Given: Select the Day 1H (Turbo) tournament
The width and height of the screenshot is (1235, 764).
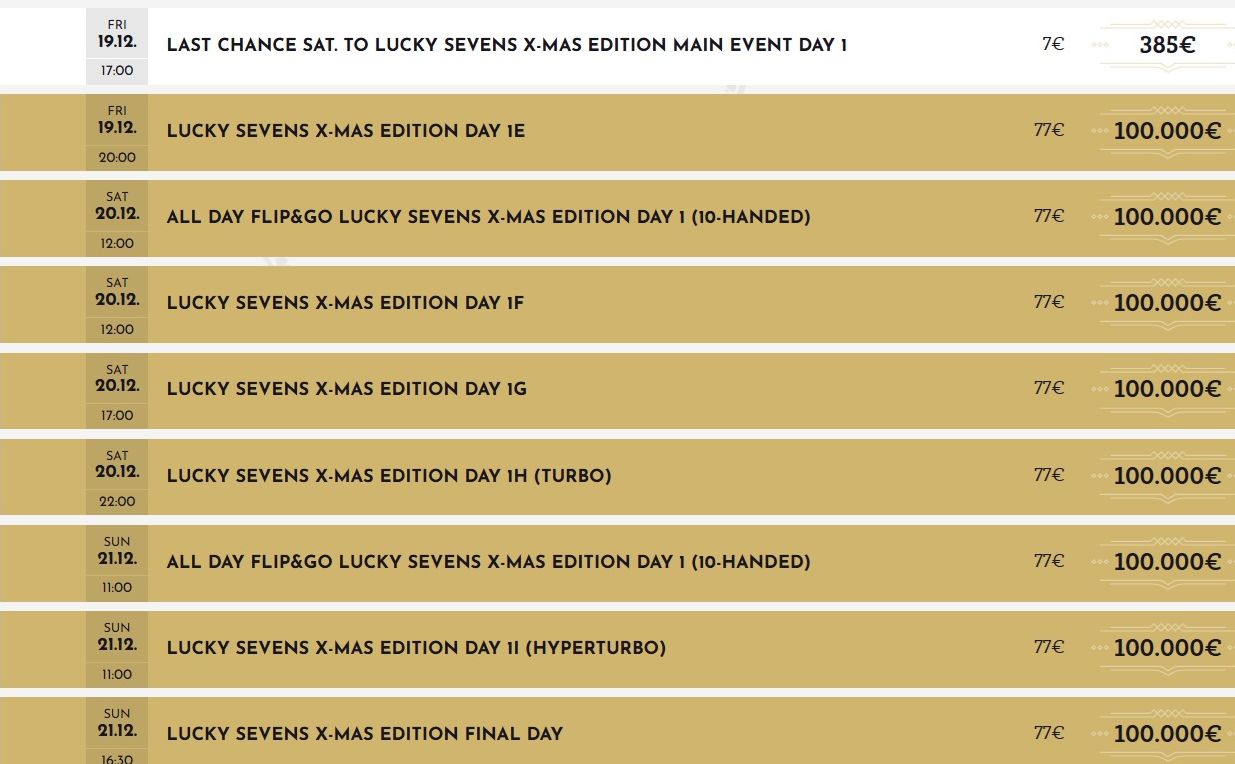Looking at the screenshot, I should click(x=388, y=475).
